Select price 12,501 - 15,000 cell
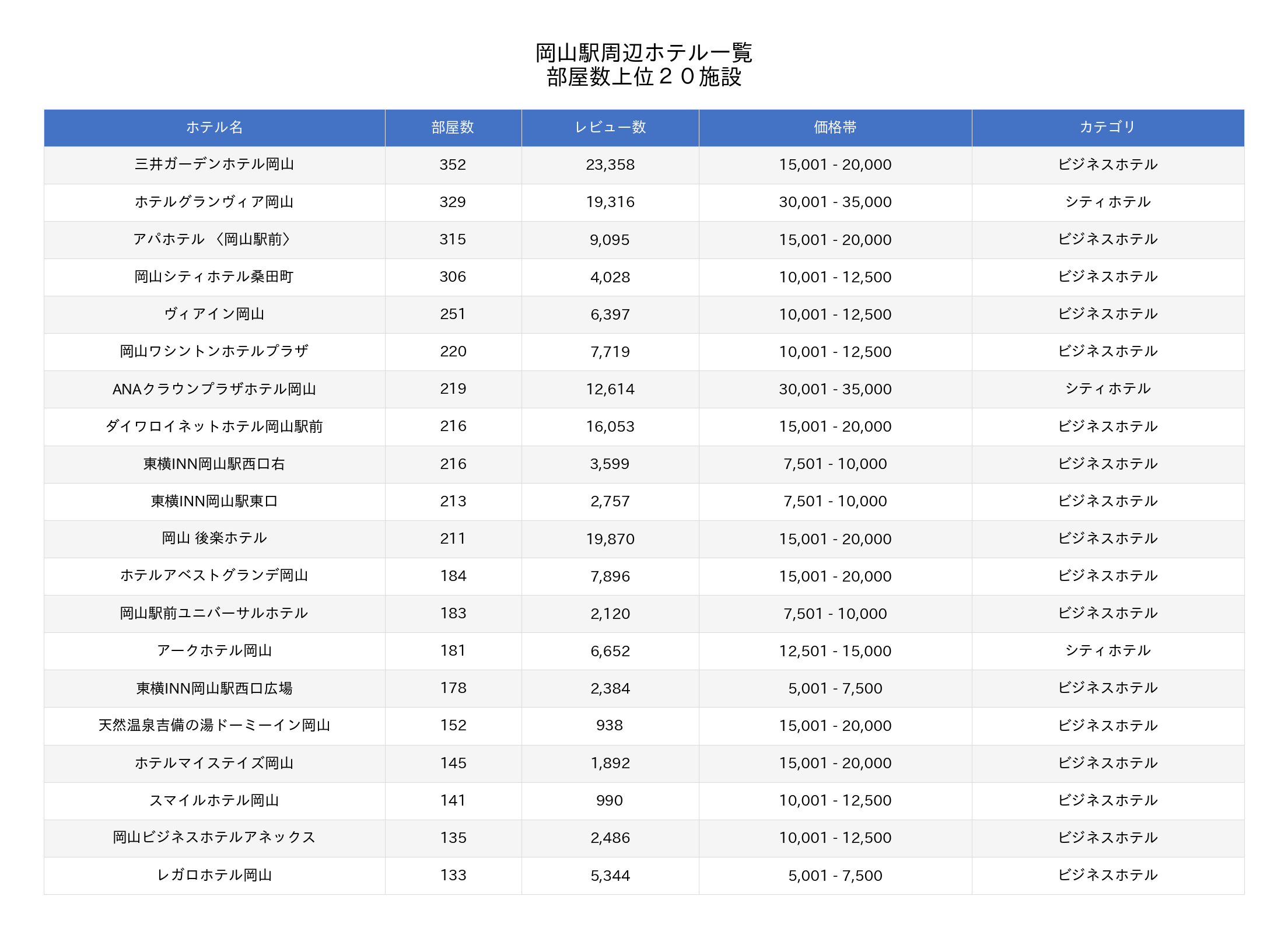 835,651
